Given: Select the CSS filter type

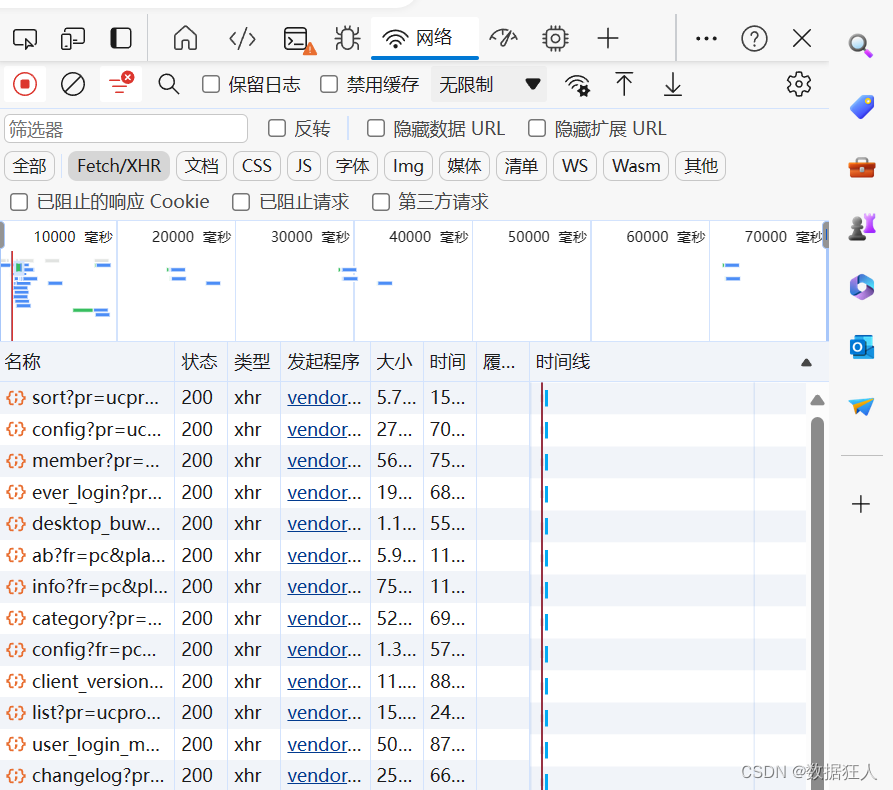Looking at the screenshot, I should click(257, 166).
